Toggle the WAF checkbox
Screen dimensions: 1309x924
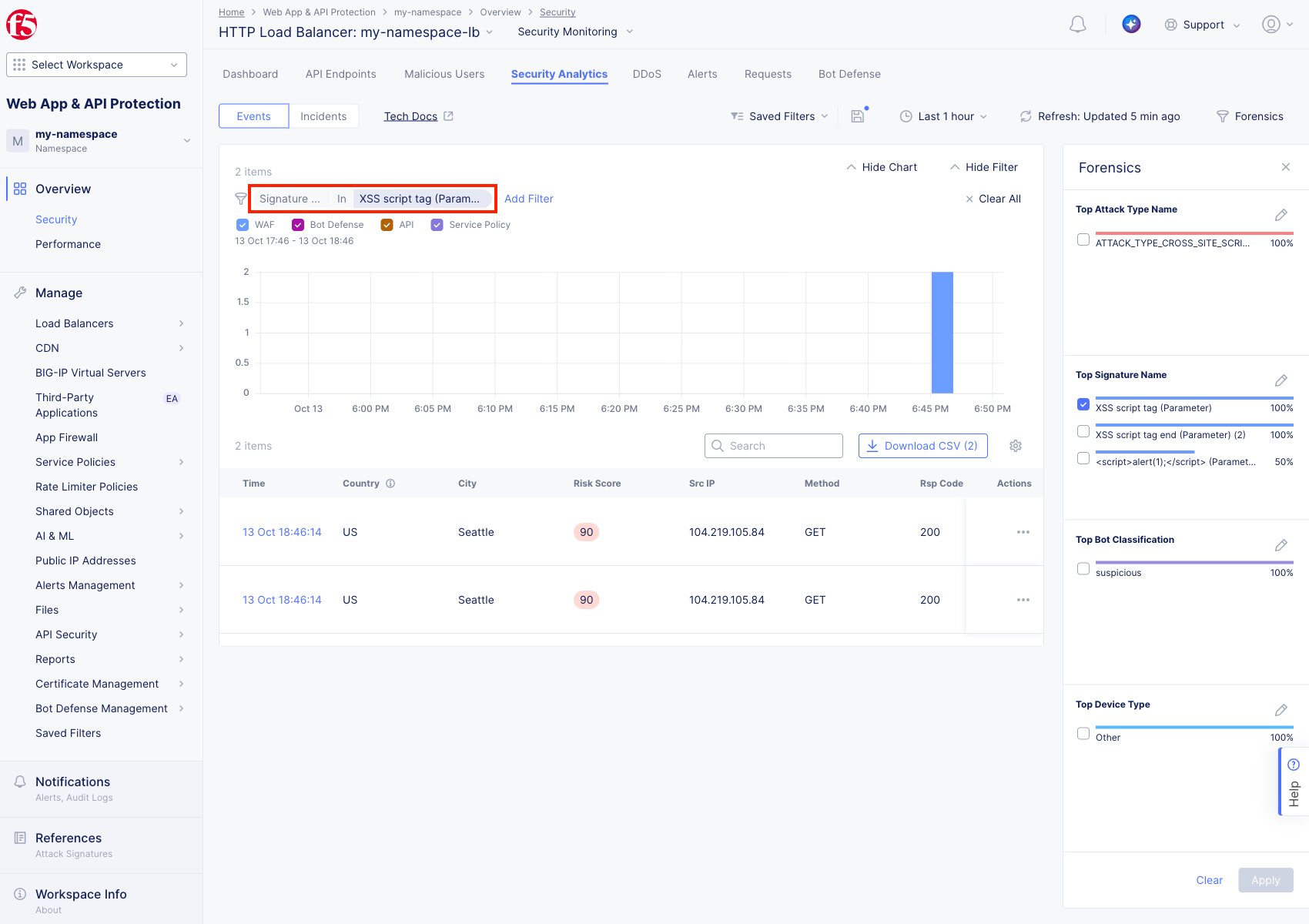[x=243, y=225]
